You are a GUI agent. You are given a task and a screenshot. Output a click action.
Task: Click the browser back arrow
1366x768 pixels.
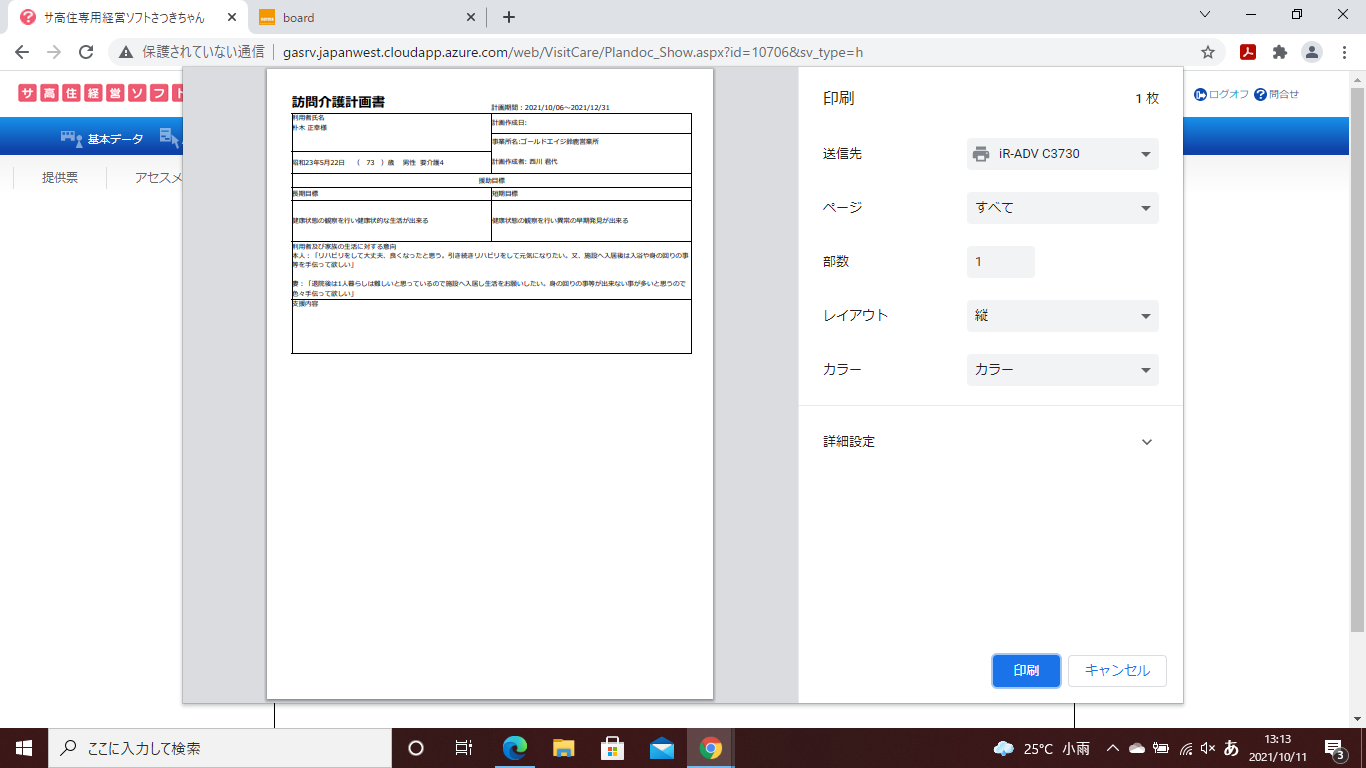(22, 52)
